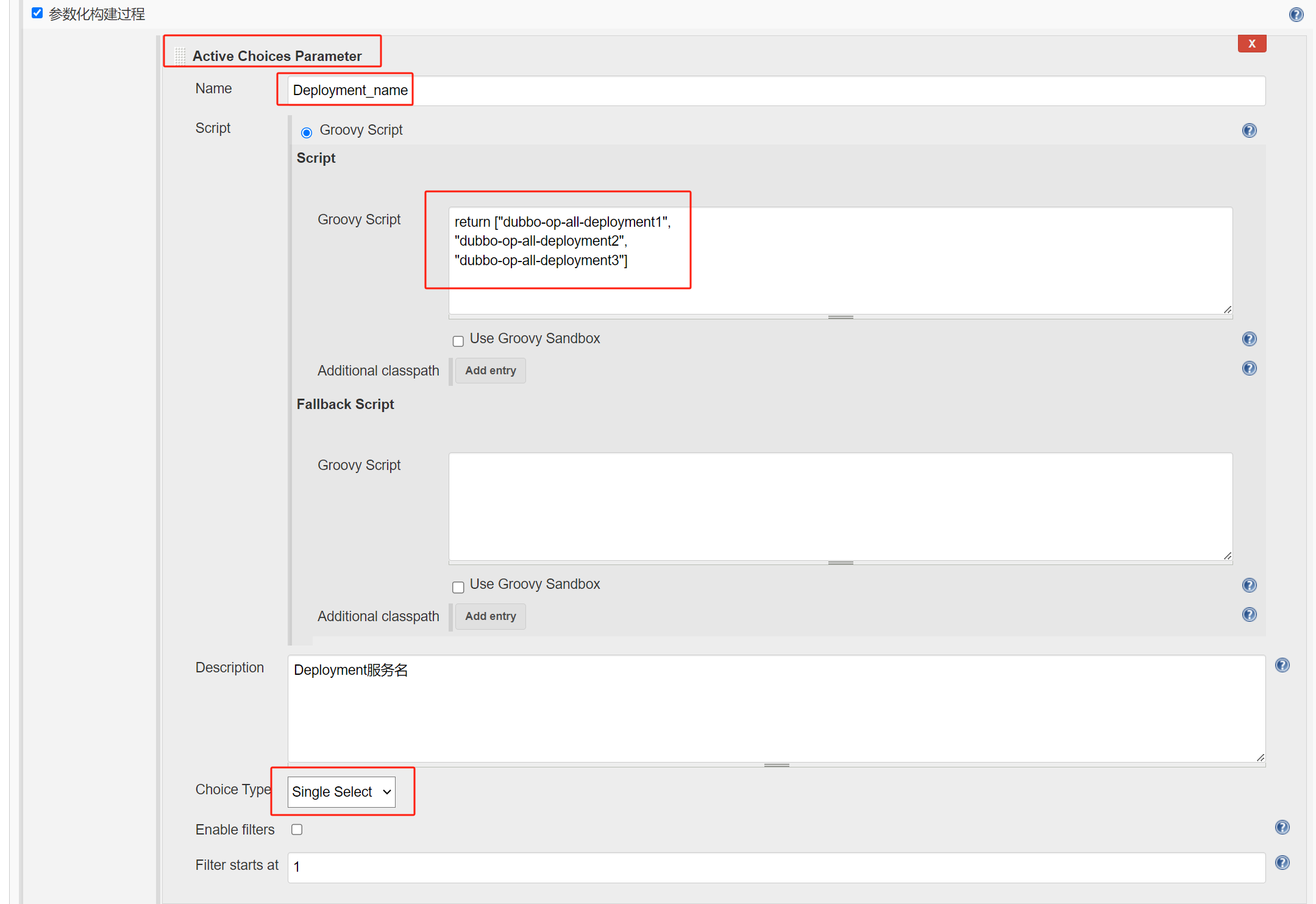Viewport: 1316px width, 904px height.
Task: Uncheck the 参数化构建过程 checkbox
Action: 37,13
